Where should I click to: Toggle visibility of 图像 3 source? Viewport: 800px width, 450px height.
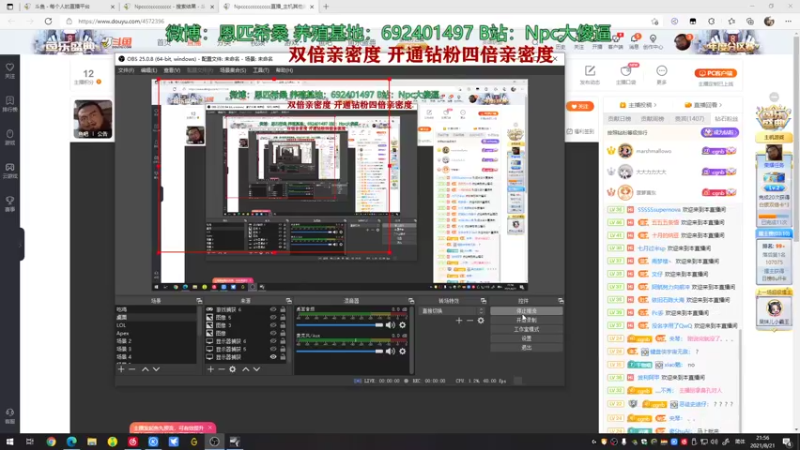tap(273, 326)
